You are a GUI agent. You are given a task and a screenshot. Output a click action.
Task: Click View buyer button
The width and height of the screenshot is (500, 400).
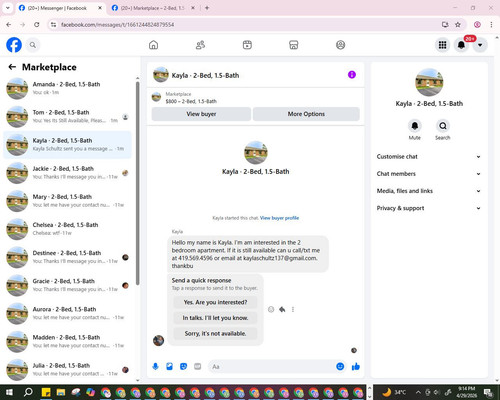coord(201,114)
